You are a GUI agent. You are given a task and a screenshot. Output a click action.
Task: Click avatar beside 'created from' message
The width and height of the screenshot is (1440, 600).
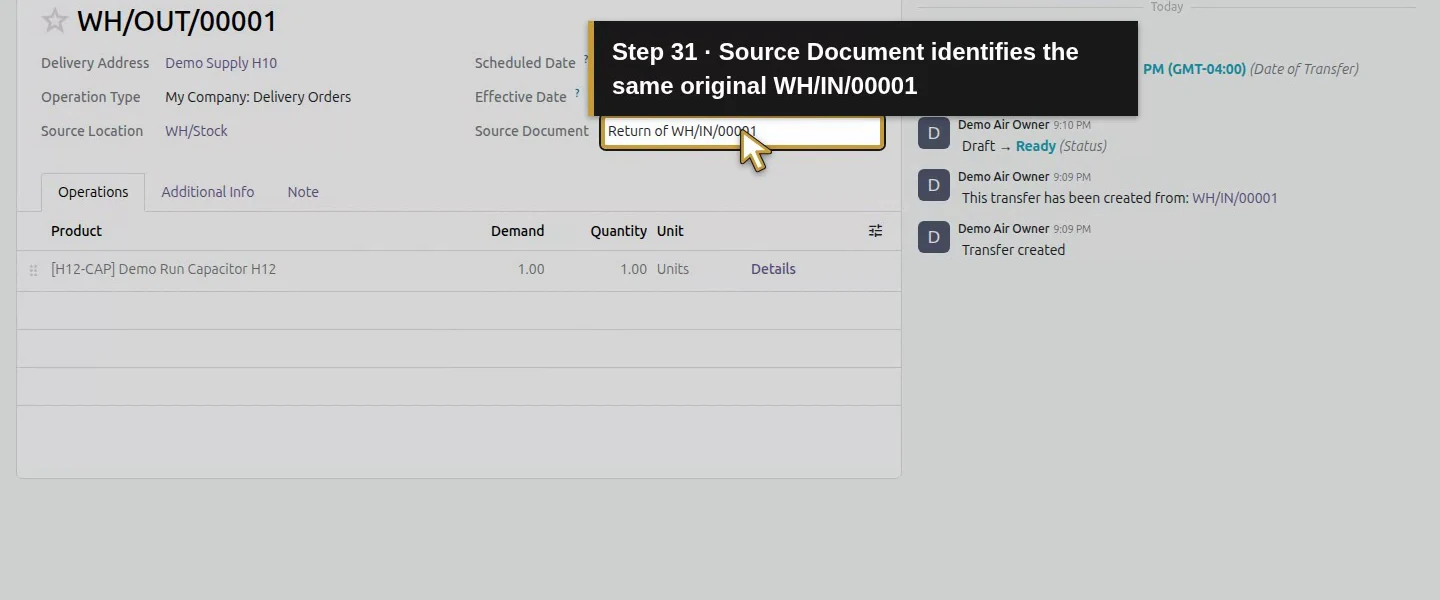pyautogui.click(x=934, y=185)
